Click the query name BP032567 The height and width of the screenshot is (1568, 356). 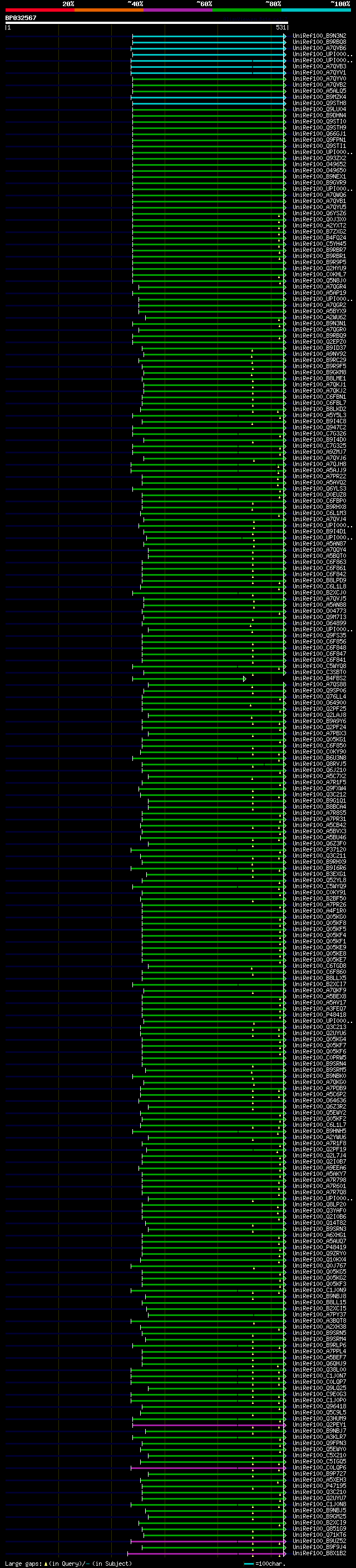click(x=21, y=18)
